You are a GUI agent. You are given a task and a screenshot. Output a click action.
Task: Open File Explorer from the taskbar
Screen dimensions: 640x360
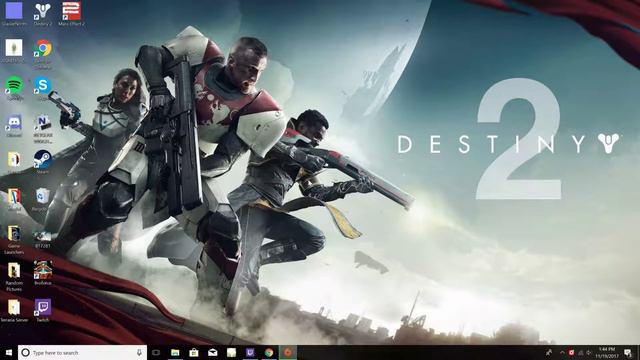click(x=175, y=353)
